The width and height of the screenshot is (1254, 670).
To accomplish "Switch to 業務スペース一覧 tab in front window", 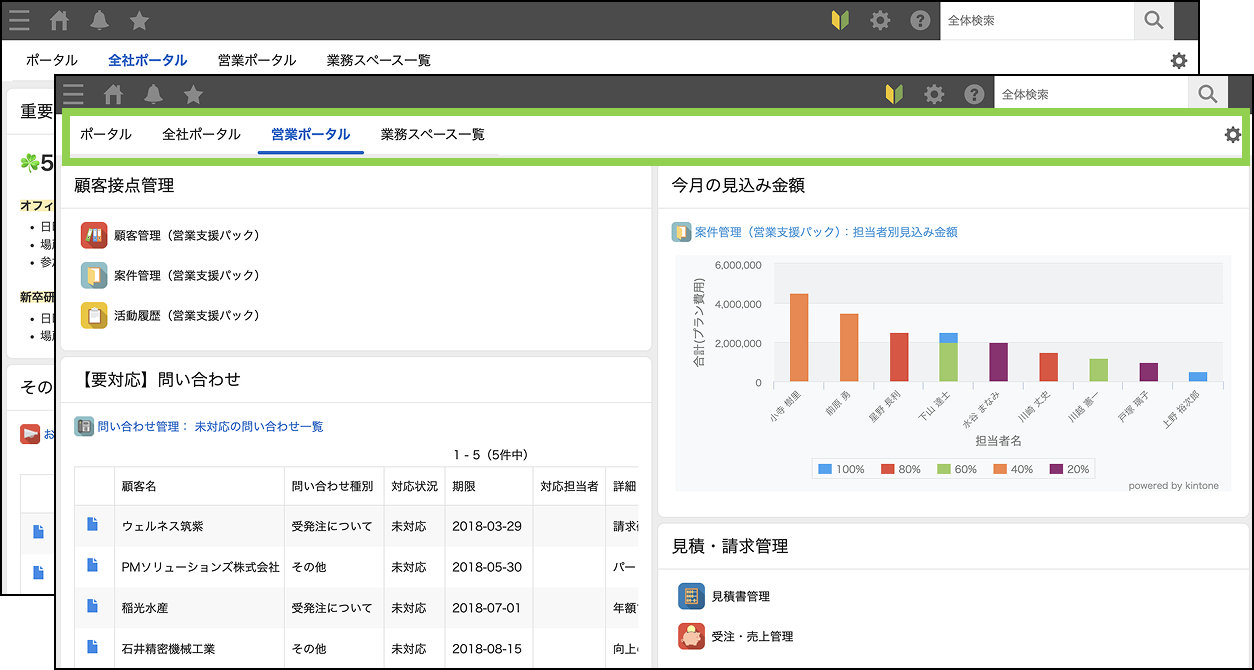I will tap(432, 135).
